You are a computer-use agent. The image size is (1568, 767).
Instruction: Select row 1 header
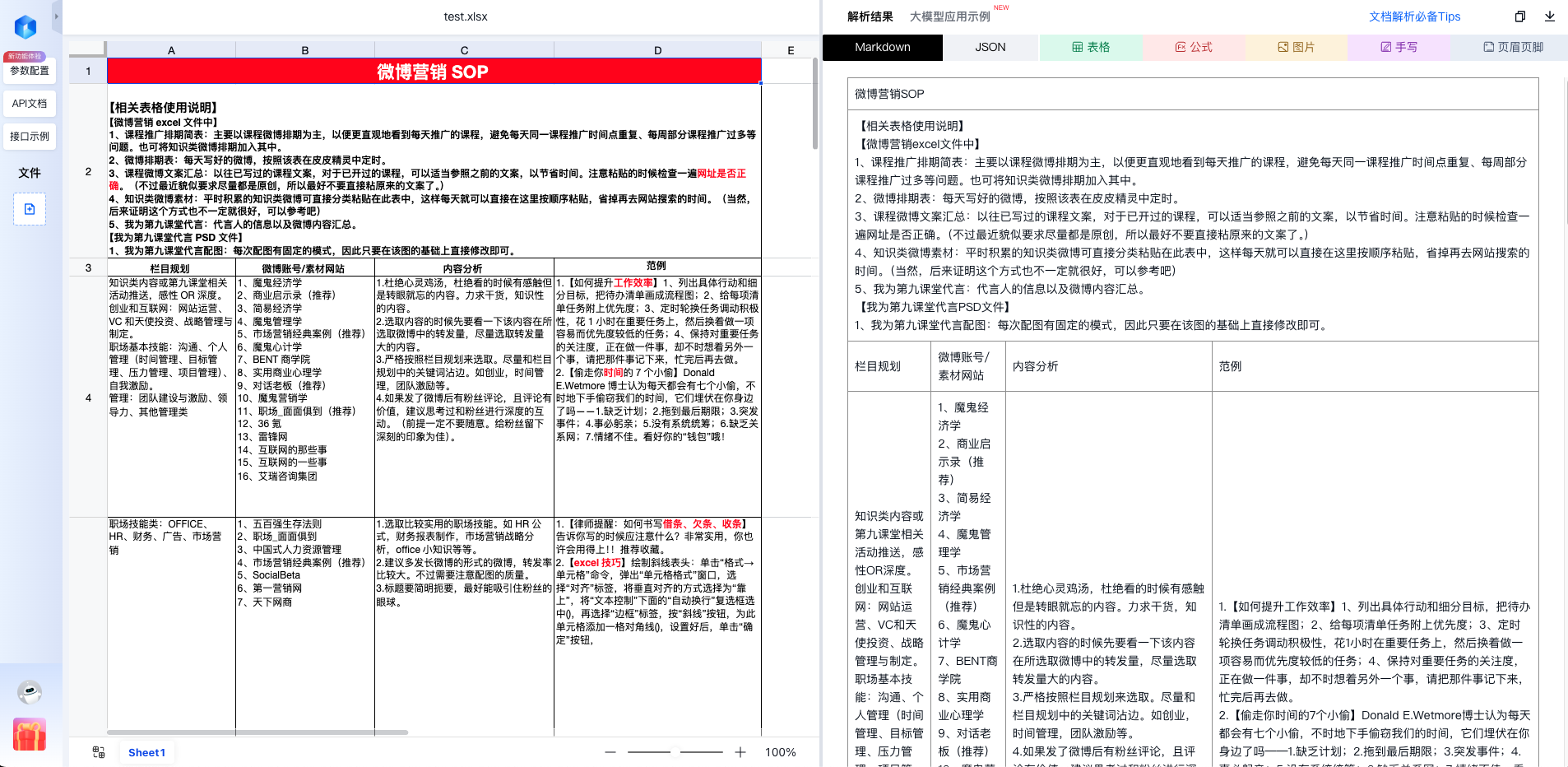tap(88, 71)
